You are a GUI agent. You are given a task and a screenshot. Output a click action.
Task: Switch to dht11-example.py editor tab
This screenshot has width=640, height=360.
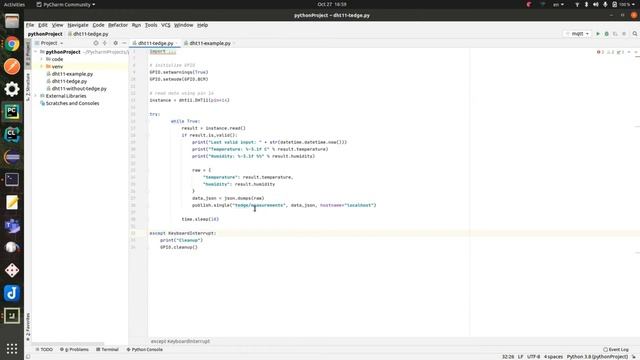coord(210,43)
